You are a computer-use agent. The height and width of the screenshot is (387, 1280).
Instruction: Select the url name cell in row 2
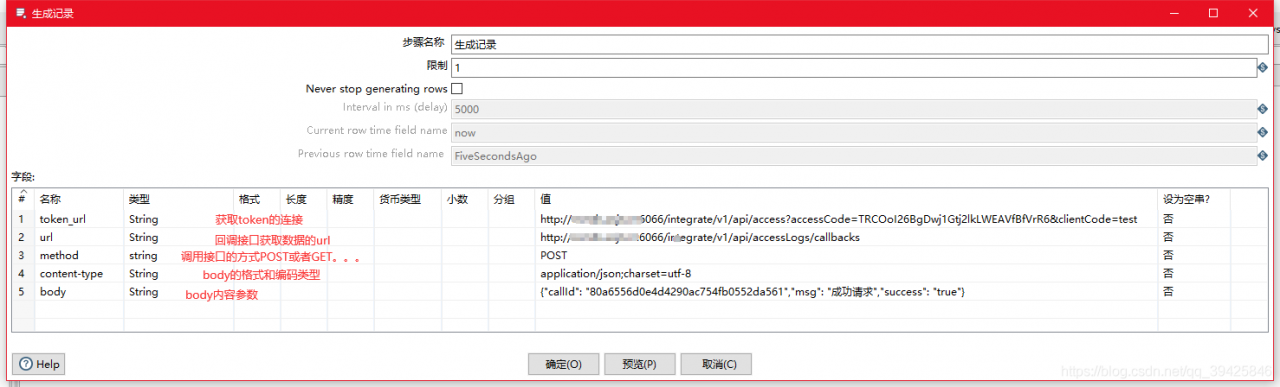(79, 237)
